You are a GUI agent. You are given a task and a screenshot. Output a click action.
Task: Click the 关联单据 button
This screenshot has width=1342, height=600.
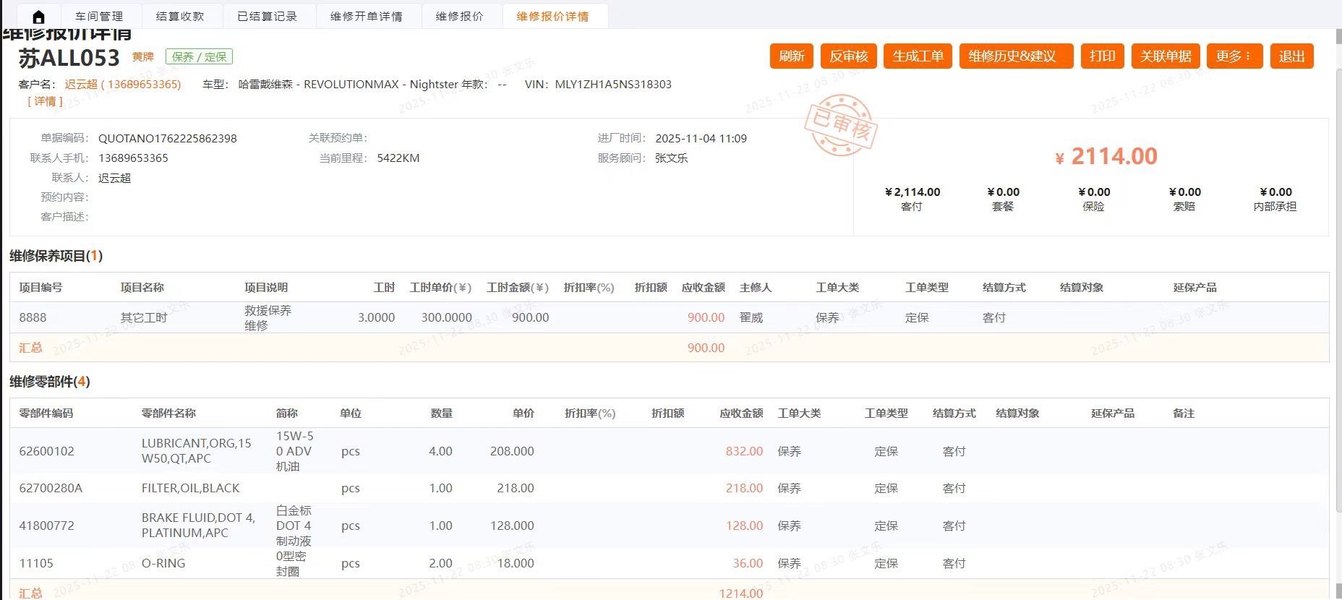tap(1165, 56)
